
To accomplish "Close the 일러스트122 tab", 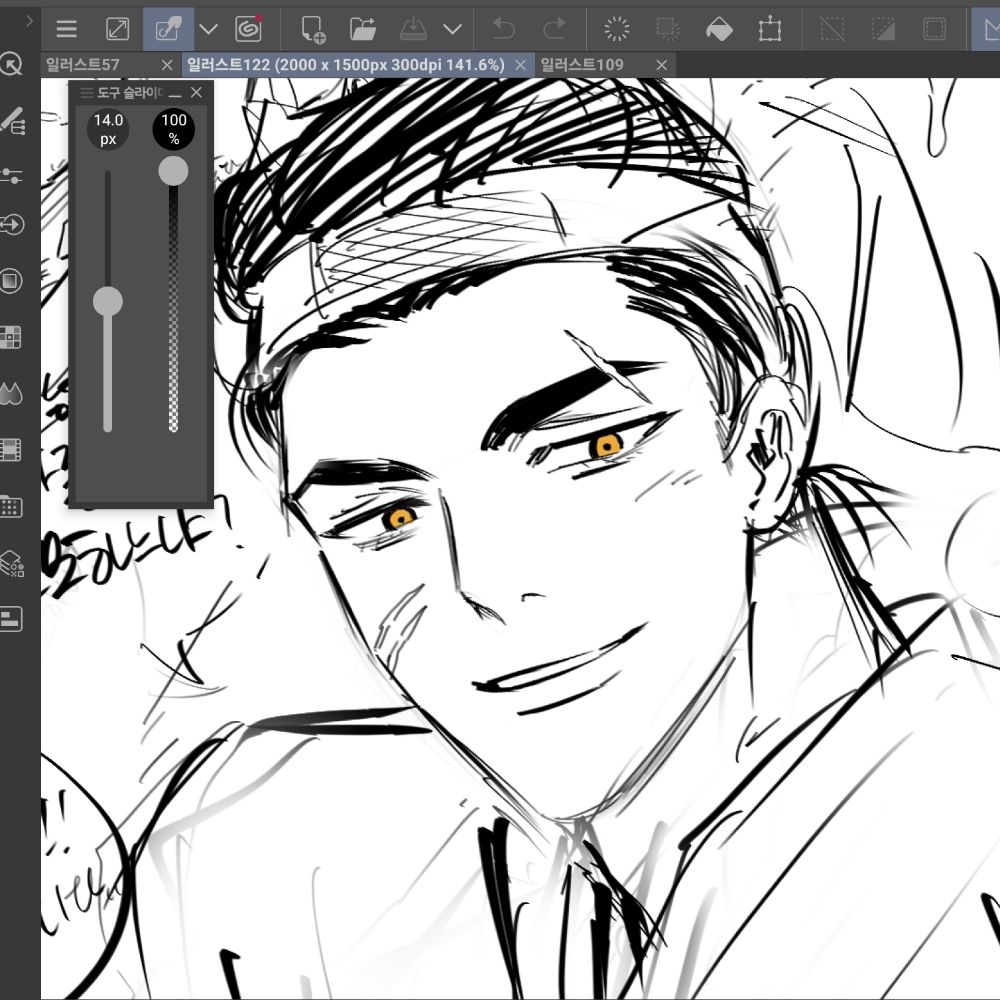I will 520,65.
